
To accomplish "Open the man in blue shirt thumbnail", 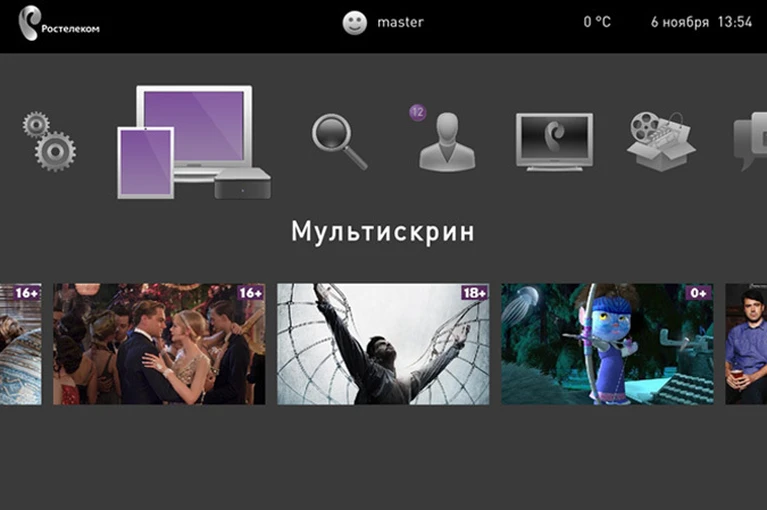I will coord(746,344).
